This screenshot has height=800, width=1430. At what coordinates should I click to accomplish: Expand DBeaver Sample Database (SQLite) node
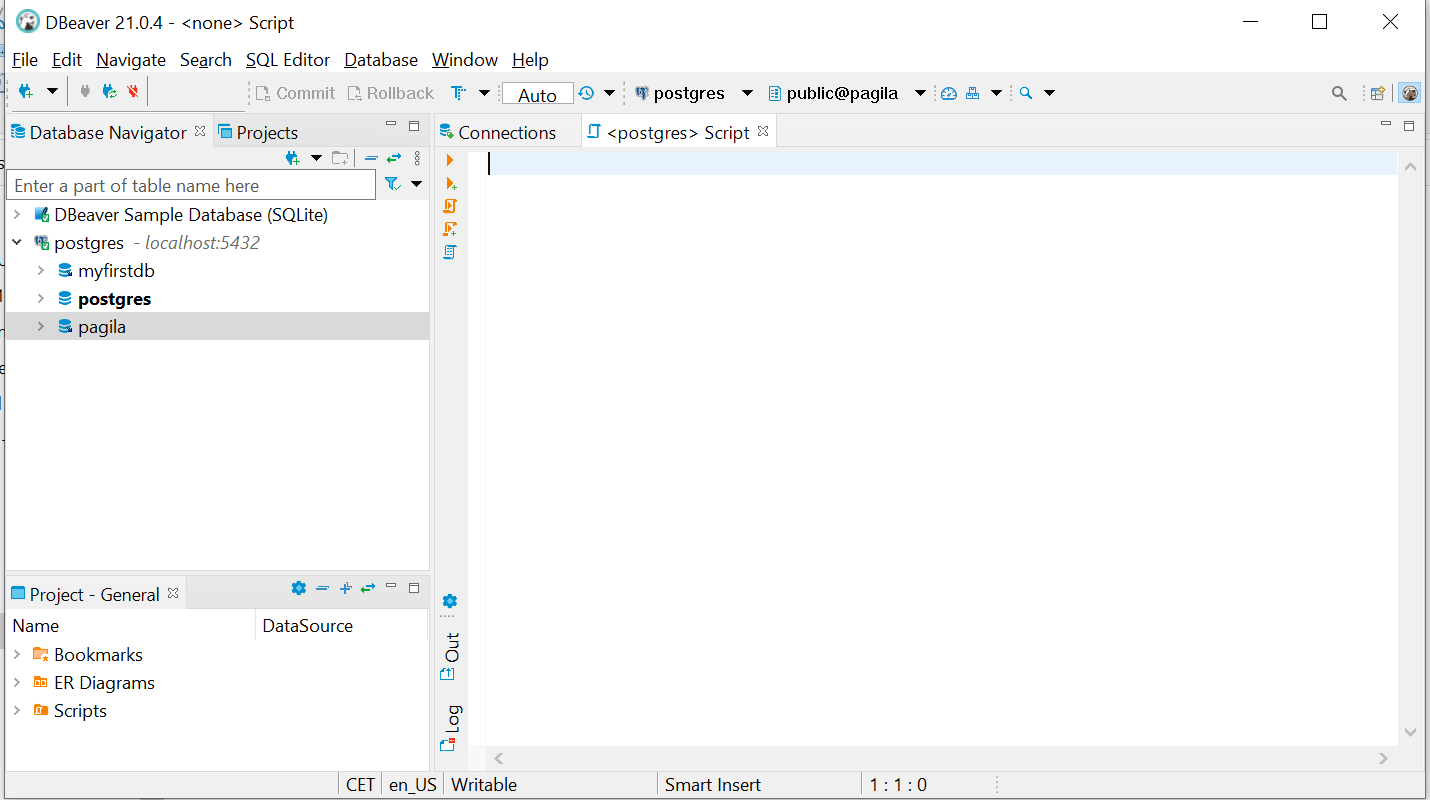click(17, 214)
